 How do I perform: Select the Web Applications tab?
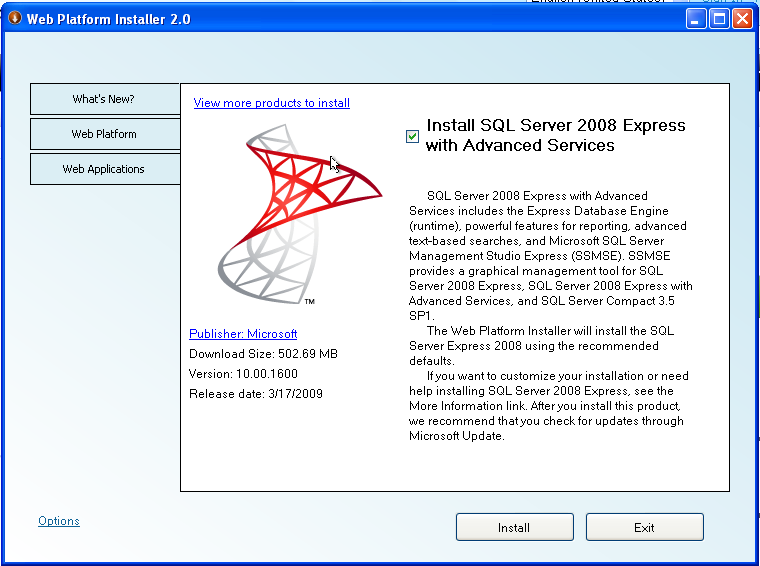coord(105,169)
